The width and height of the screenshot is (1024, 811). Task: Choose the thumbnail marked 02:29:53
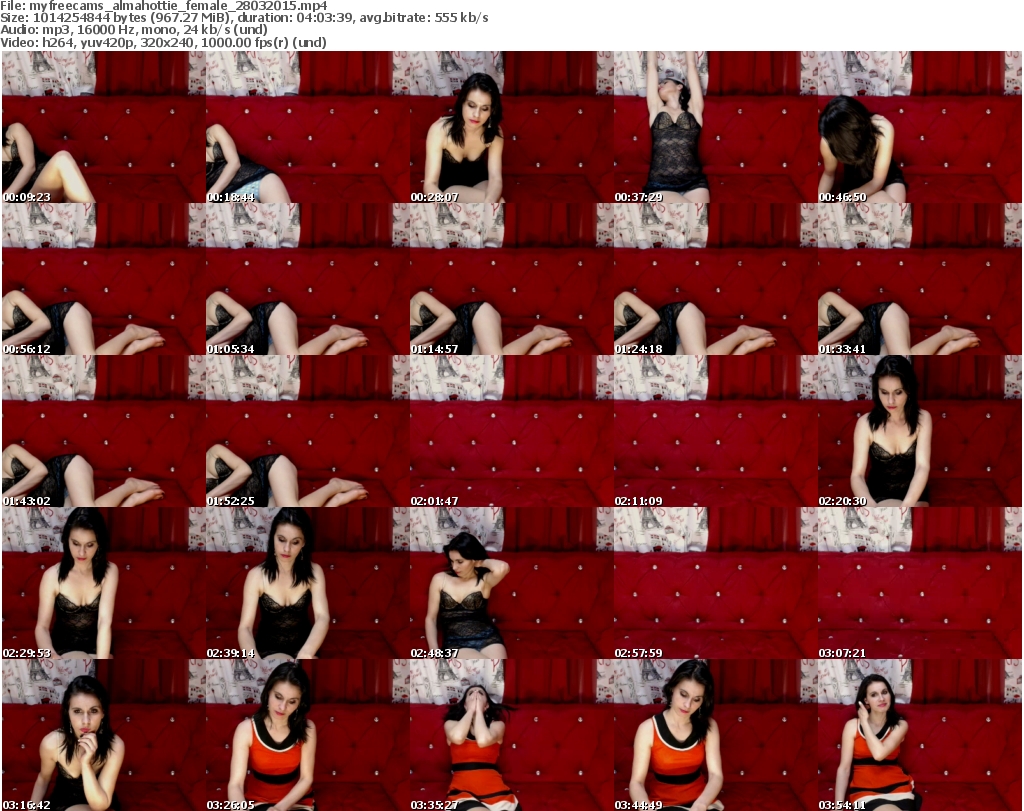tap(104, 583)
